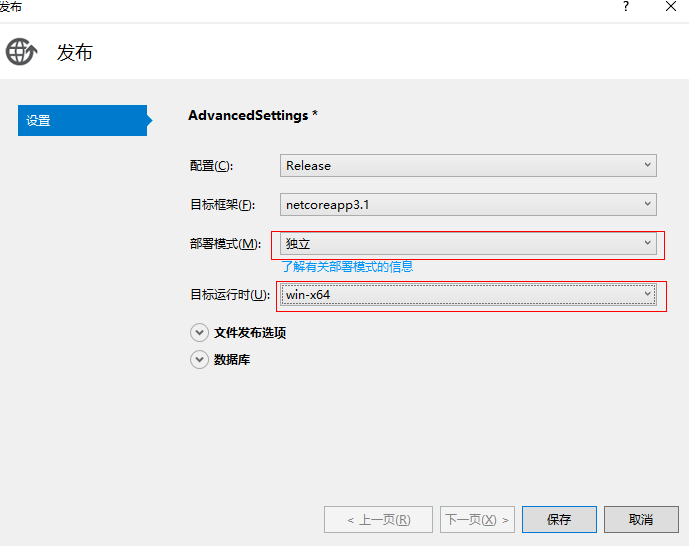
Task: Open the 了解有关部署模式的信息 link
Action: [347, 267]
